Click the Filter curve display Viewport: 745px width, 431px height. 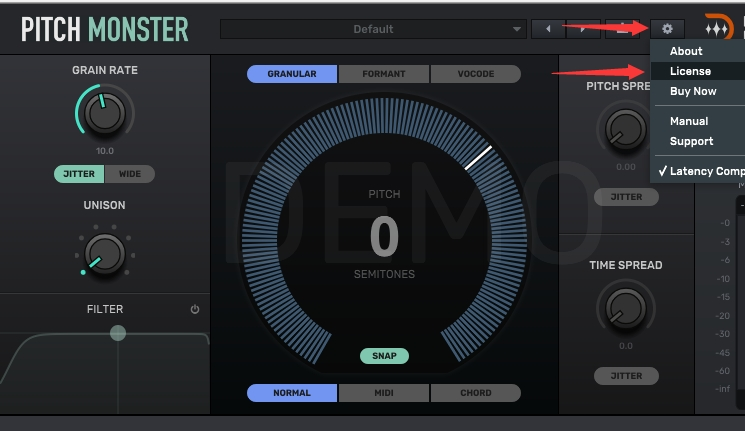point(105,371)
